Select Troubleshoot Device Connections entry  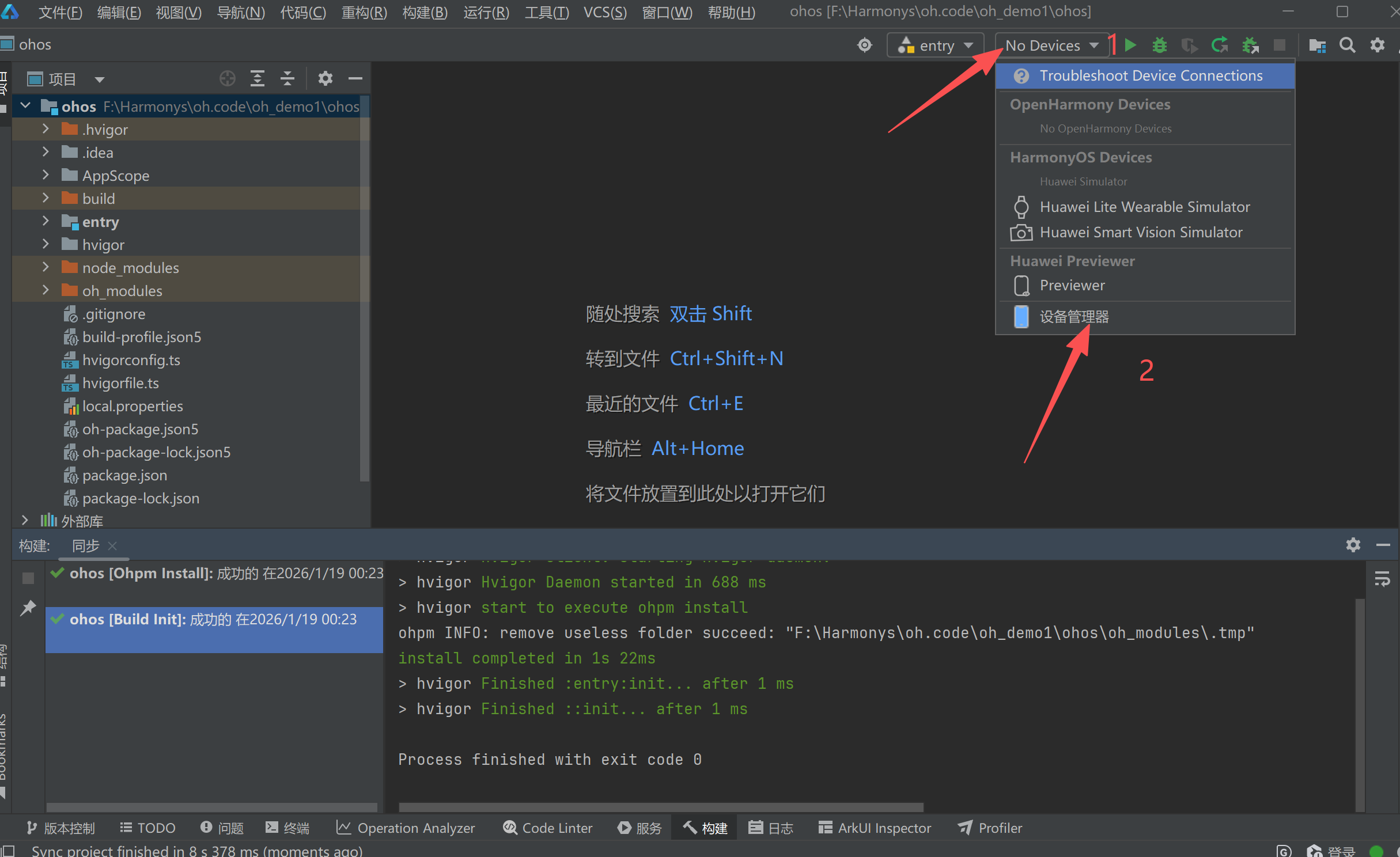click(x=1150, y=75)
